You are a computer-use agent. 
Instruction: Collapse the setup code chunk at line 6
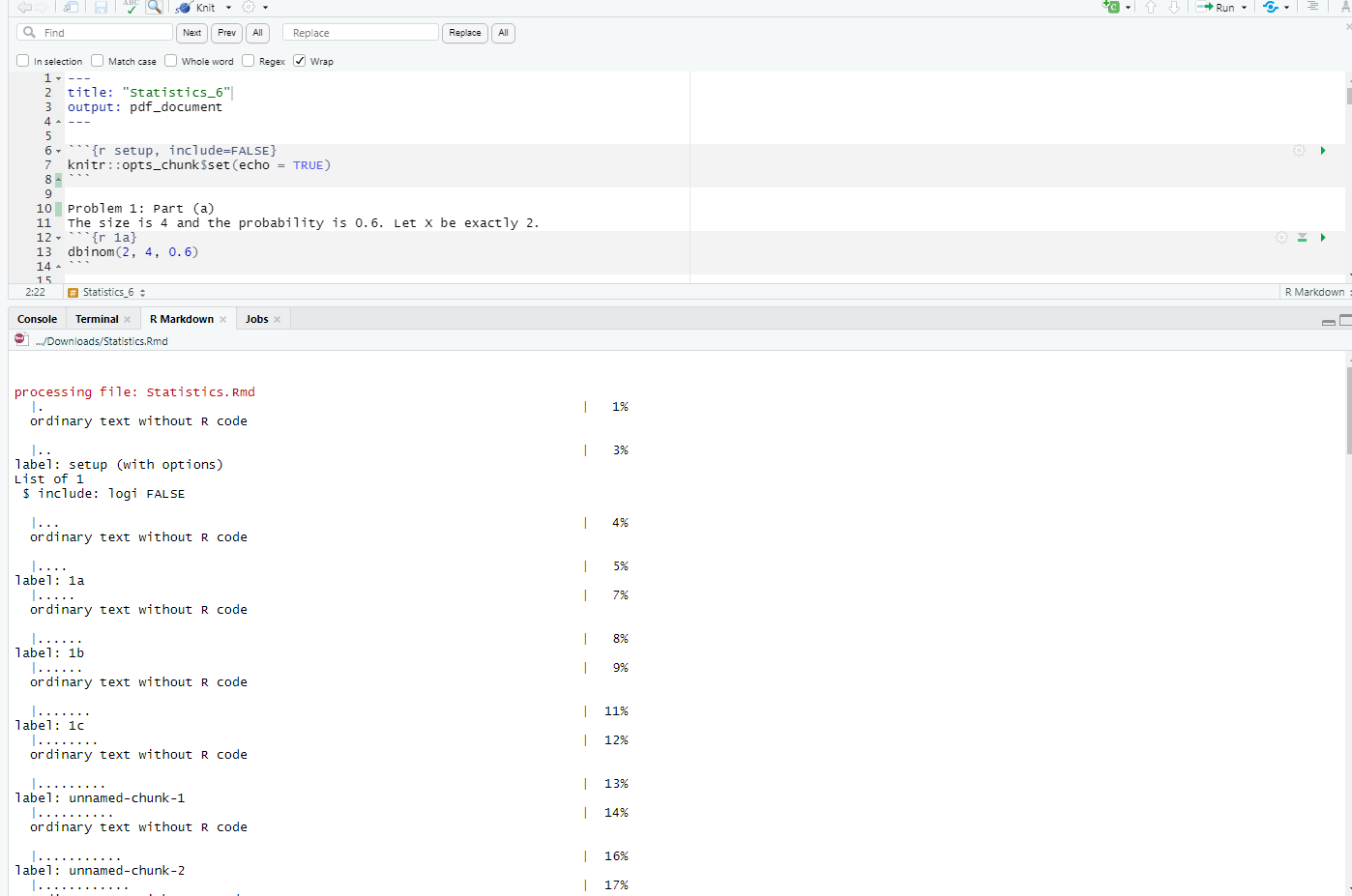click(56, 151)
